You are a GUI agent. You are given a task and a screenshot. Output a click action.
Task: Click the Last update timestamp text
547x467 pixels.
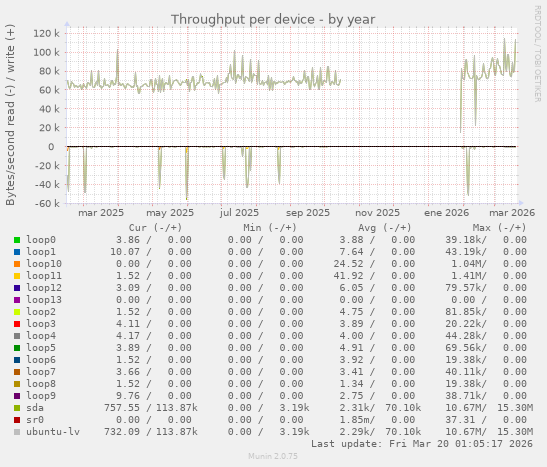click(x=422, y=444)
